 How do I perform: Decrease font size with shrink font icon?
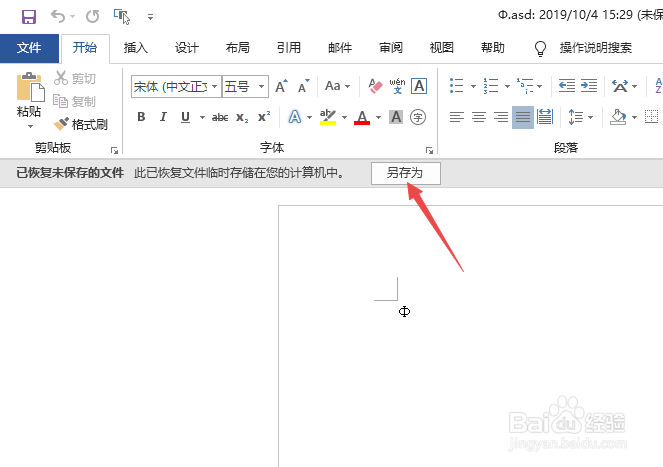[304, 86]
